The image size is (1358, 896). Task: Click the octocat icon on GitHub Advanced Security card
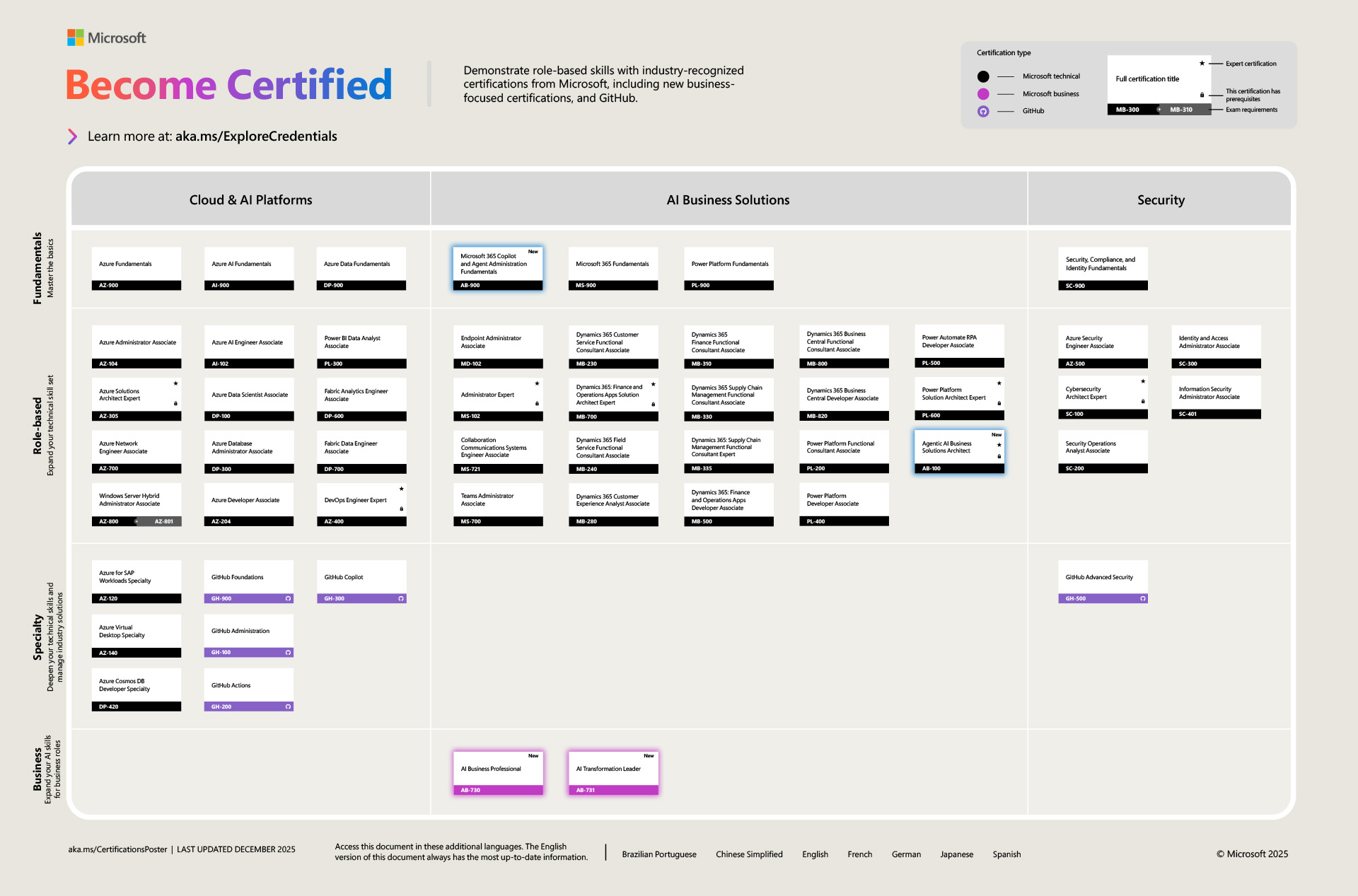(x=1142, y=598)
